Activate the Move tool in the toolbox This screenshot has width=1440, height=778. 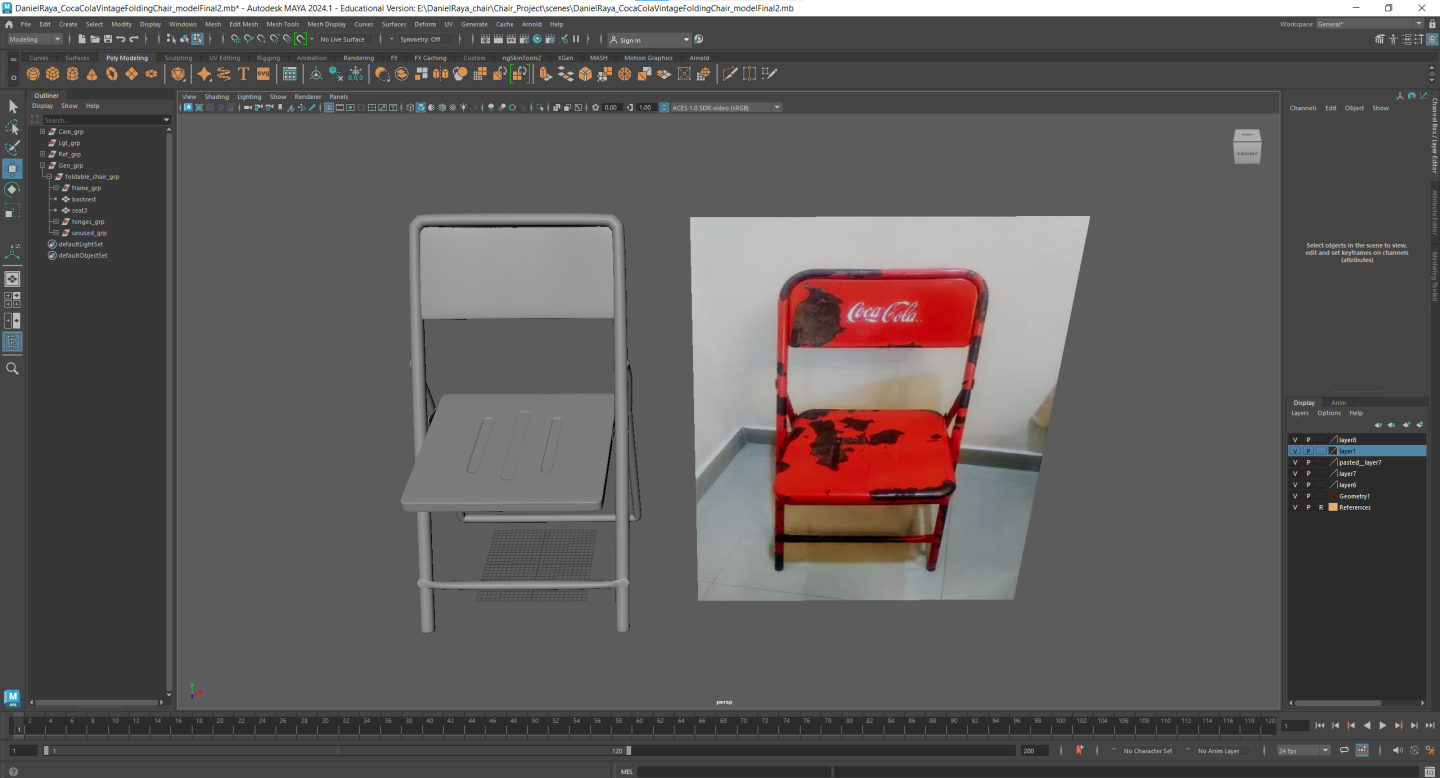pyautogui.click(x=13, y=169)
